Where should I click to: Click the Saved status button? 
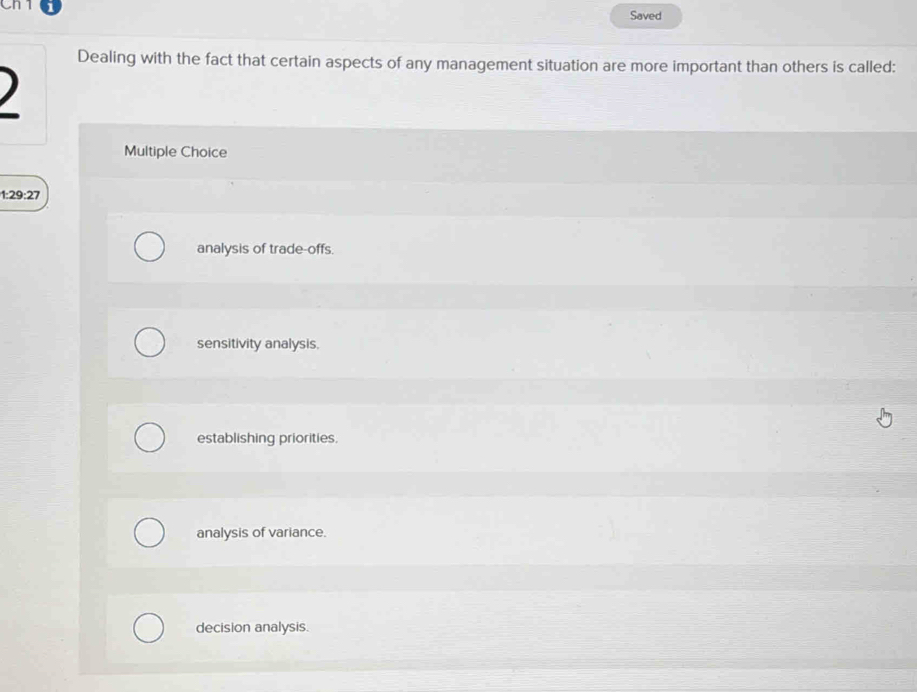click(x=646, y=16)
